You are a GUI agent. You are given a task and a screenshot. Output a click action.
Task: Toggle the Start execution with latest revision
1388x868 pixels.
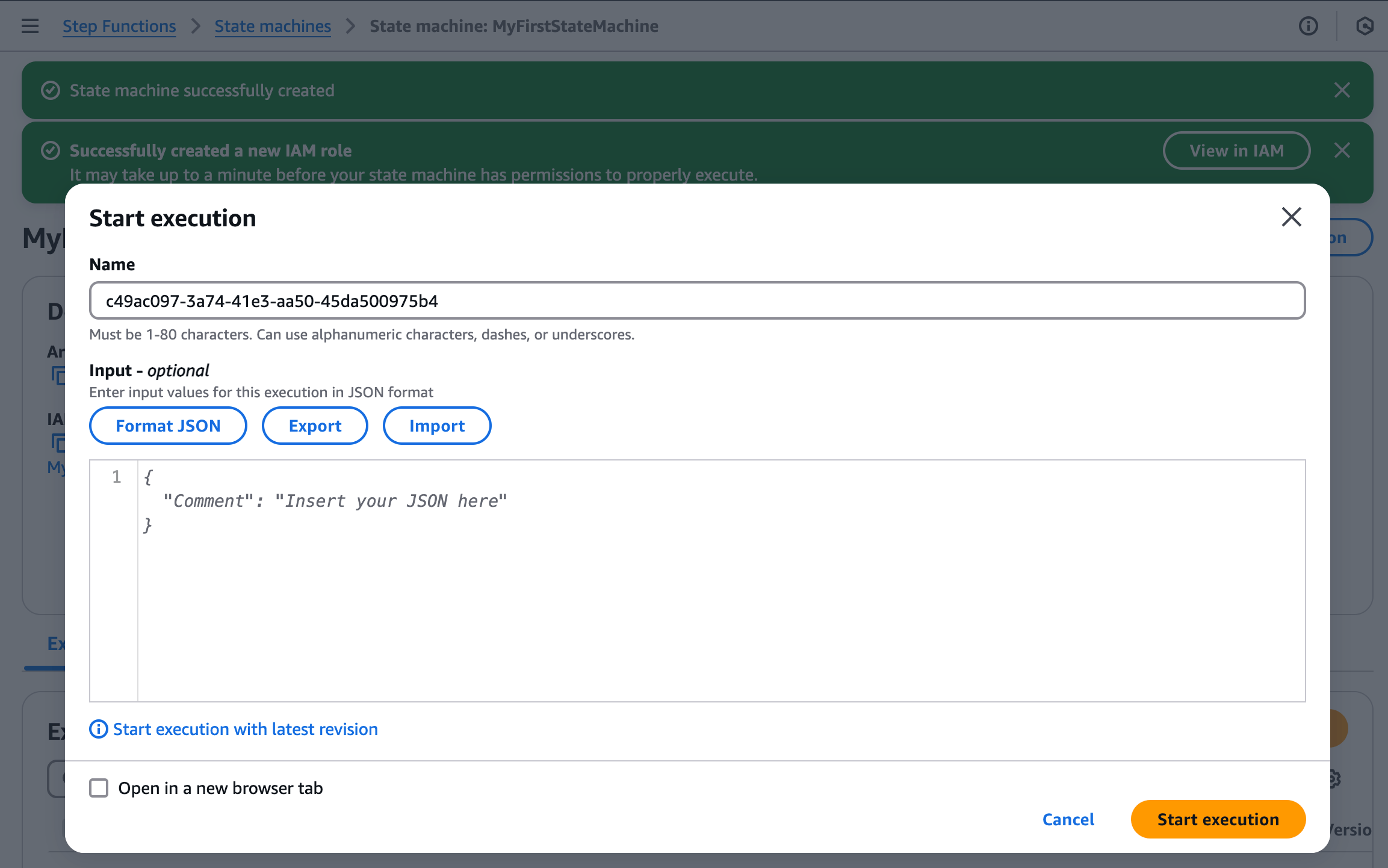click(x=245, y=728)
